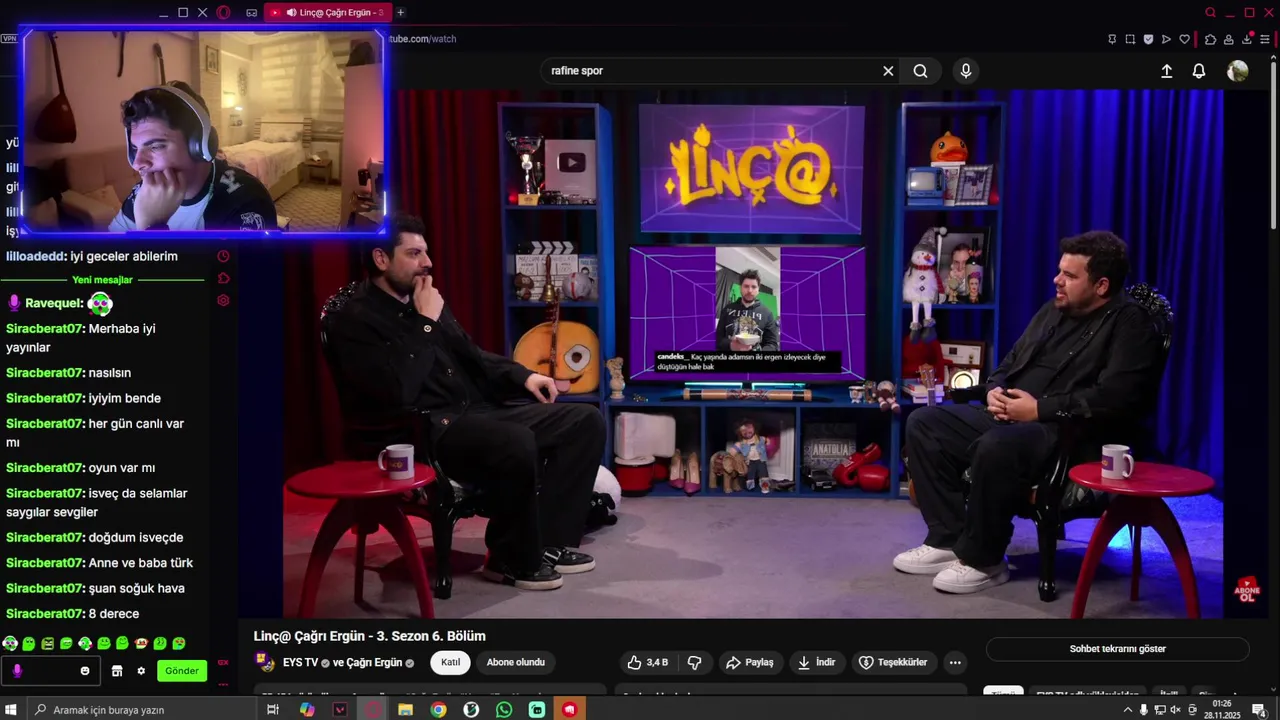Download the video with İndir
Image resolution: width=1280 pixels, height=720 pixels.
(816, 662)
